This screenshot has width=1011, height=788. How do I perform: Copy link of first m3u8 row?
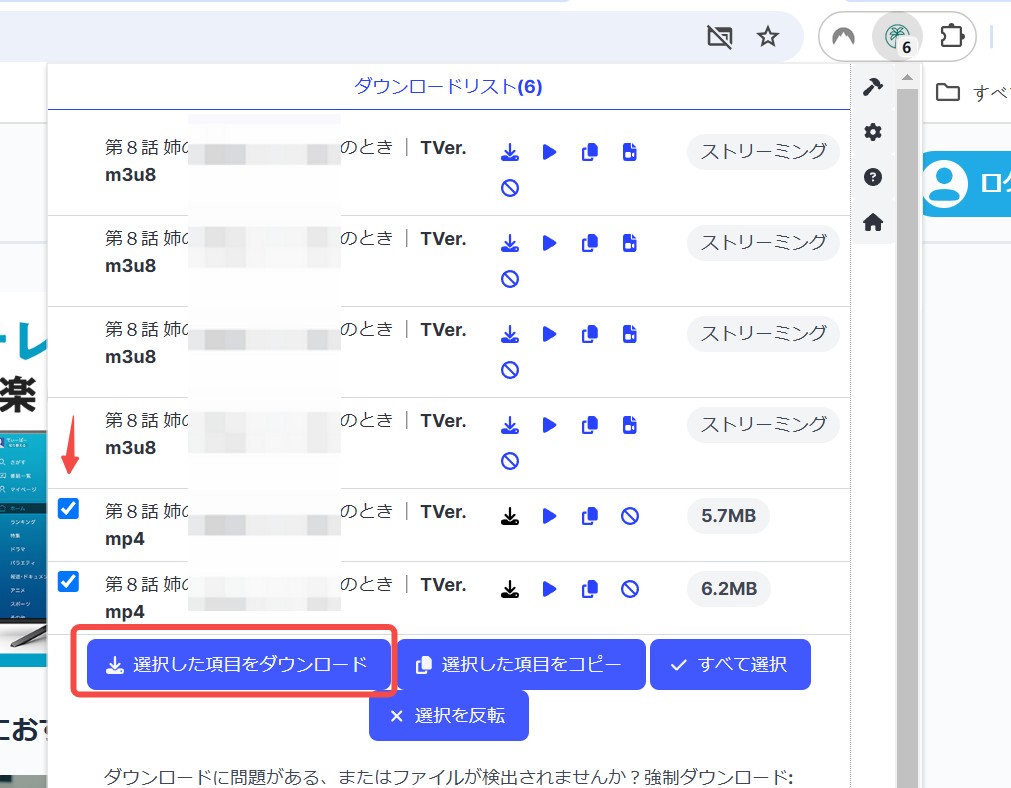pos(589,152)
